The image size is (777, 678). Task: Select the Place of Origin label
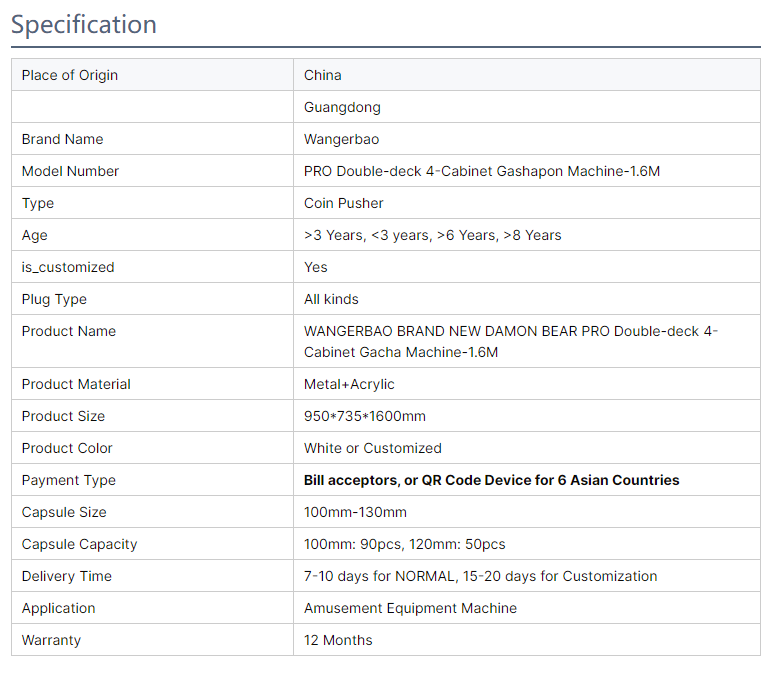[x=70, y=75]
